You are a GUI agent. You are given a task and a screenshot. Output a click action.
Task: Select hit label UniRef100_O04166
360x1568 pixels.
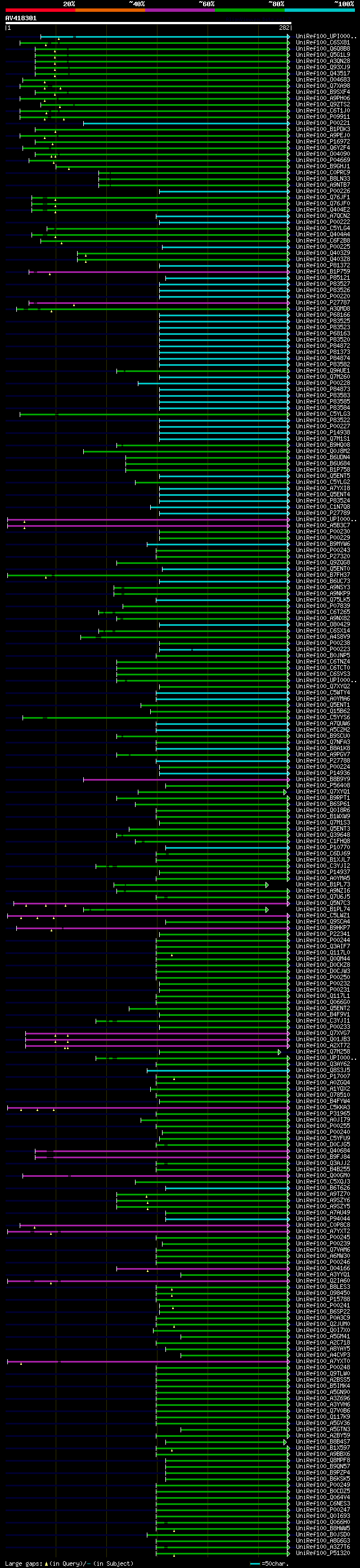[x=323, y=1268]
